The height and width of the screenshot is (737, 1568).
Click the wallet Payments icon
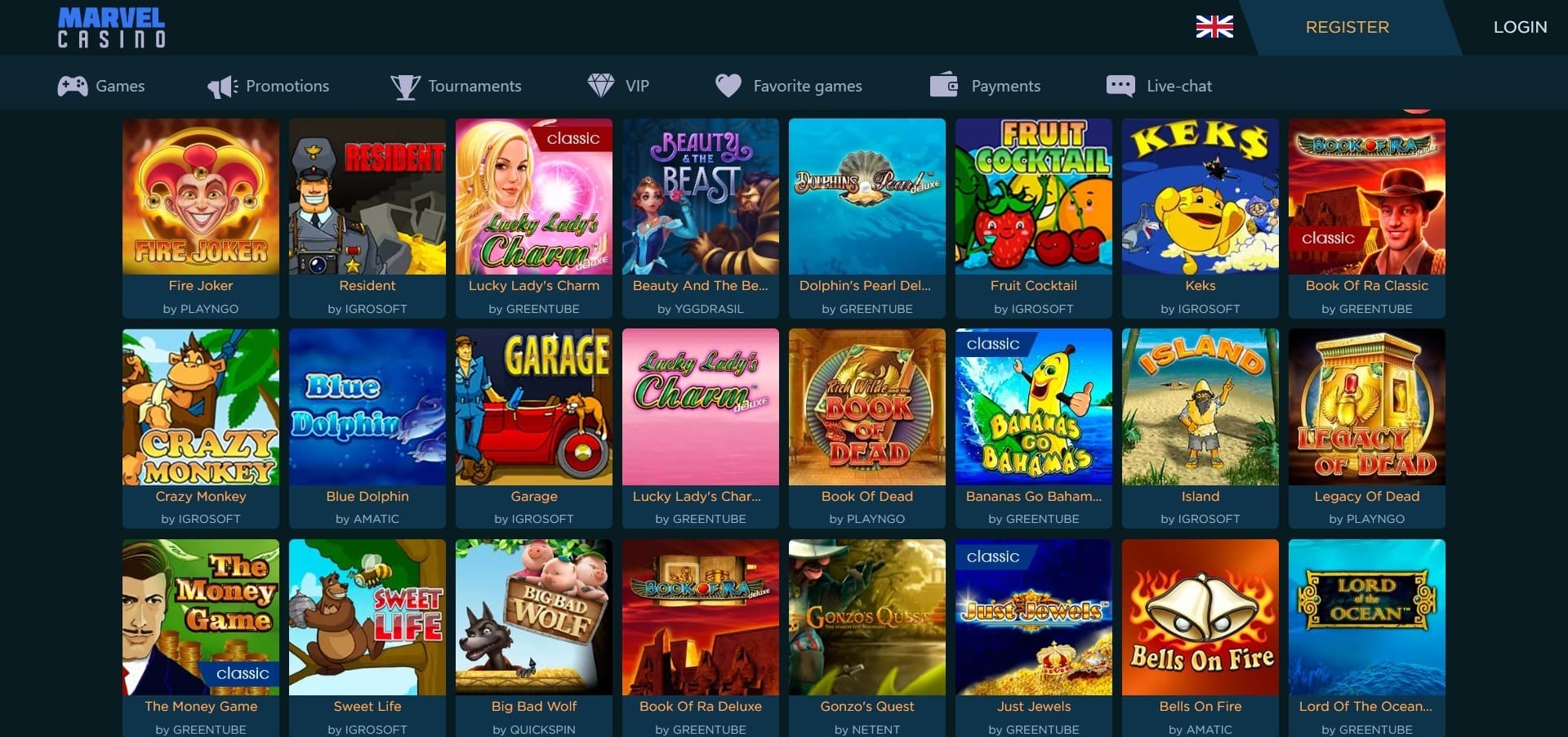pos(944,85)
